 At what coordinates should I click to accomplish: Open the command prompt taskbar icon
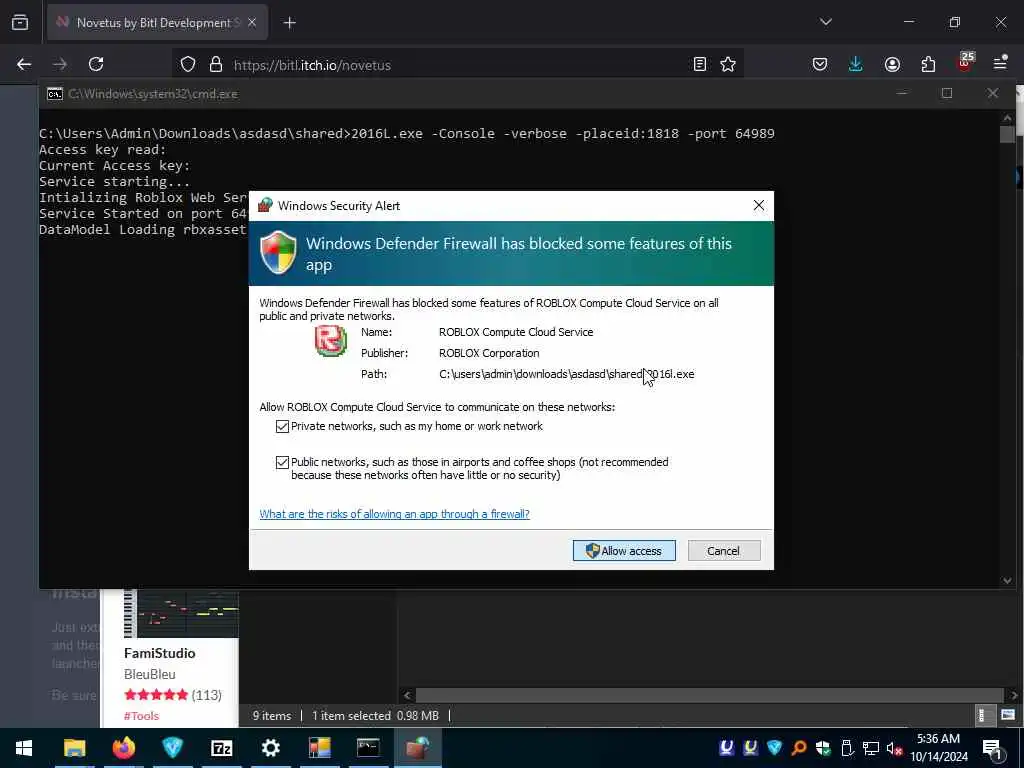pos(368,748)
